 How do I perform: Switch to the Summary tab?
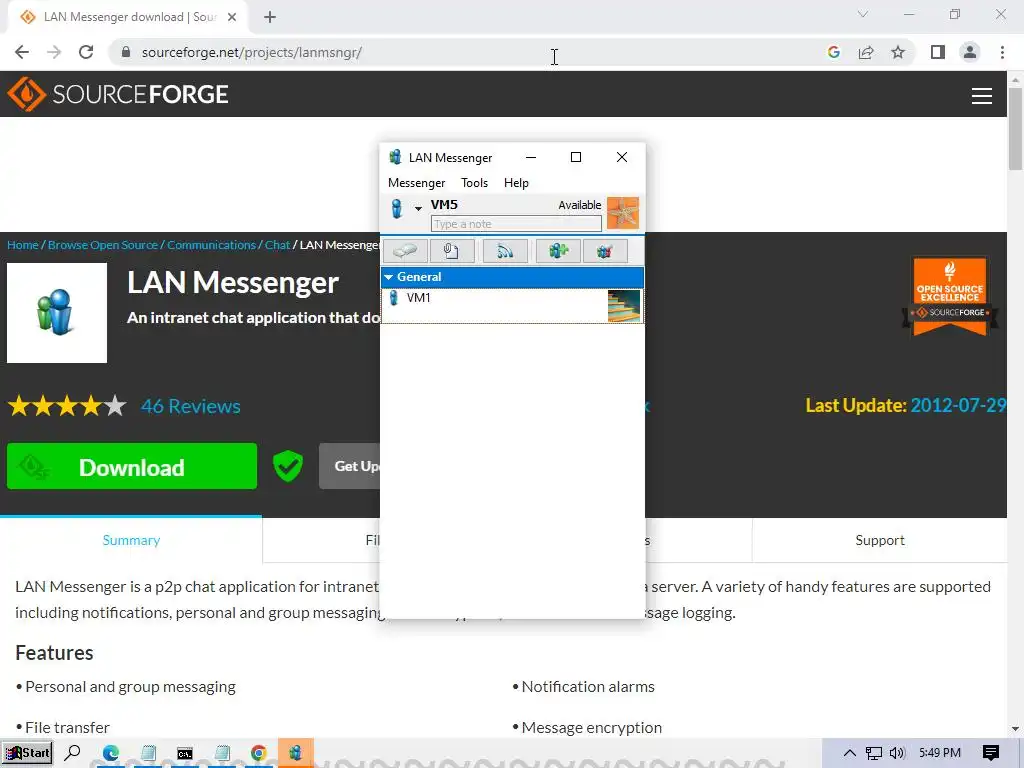131,540
